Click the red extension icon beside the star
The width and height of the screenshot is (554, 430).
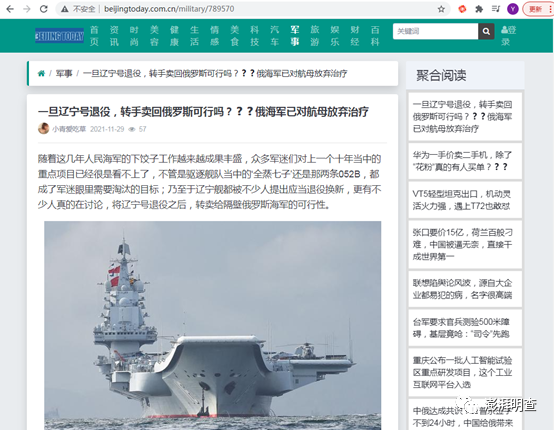pos(462,9)
